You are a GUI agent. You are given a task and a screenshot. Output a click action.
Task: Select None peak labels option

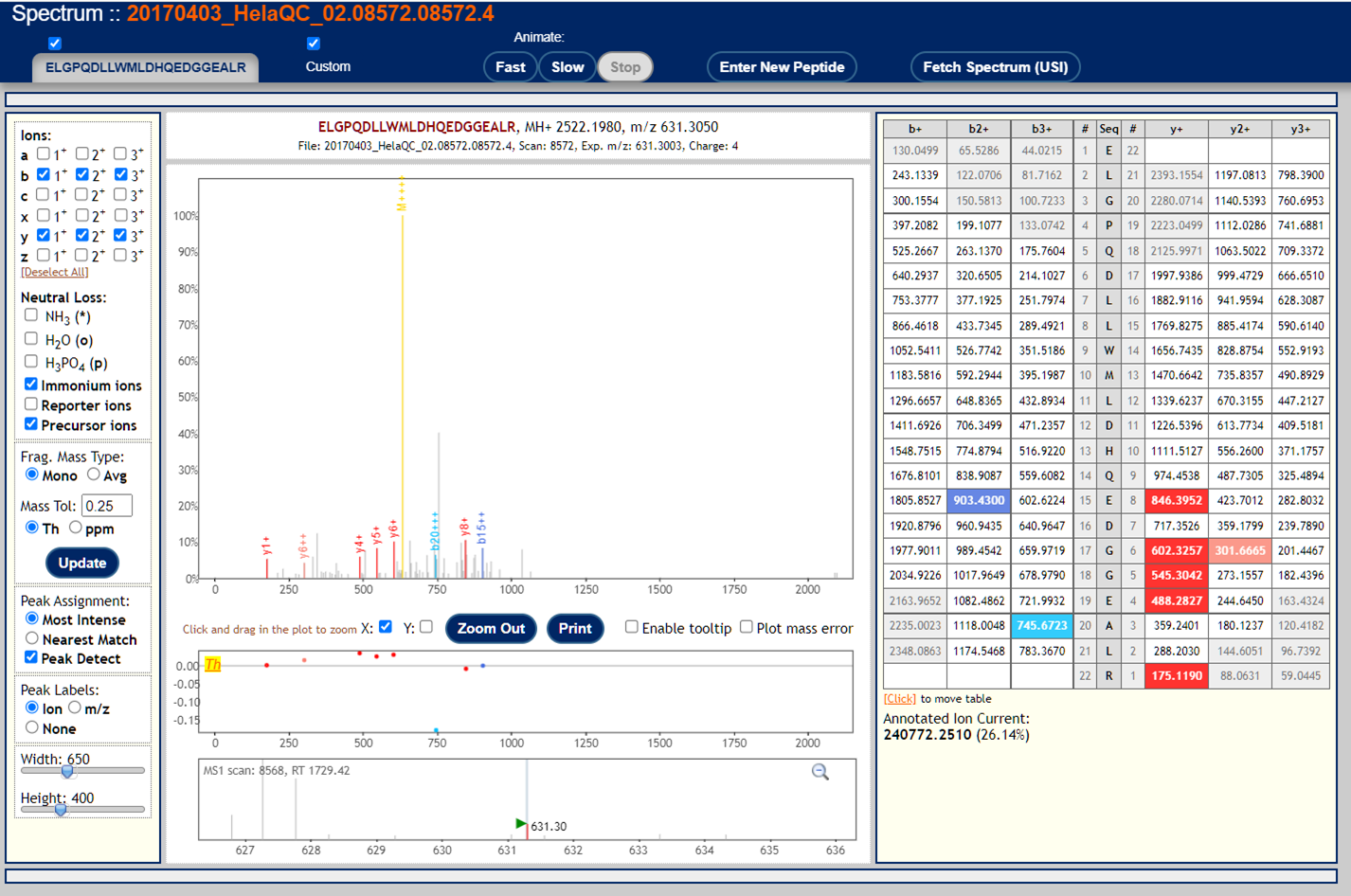click(32, 727)
